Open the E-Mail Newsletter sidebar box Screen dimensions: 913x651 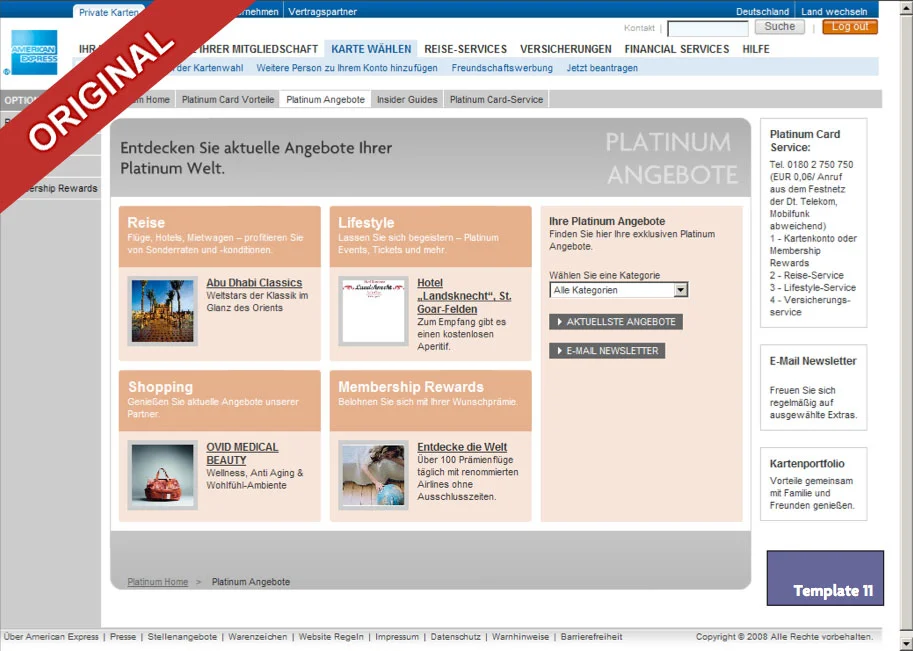(813, 387)
